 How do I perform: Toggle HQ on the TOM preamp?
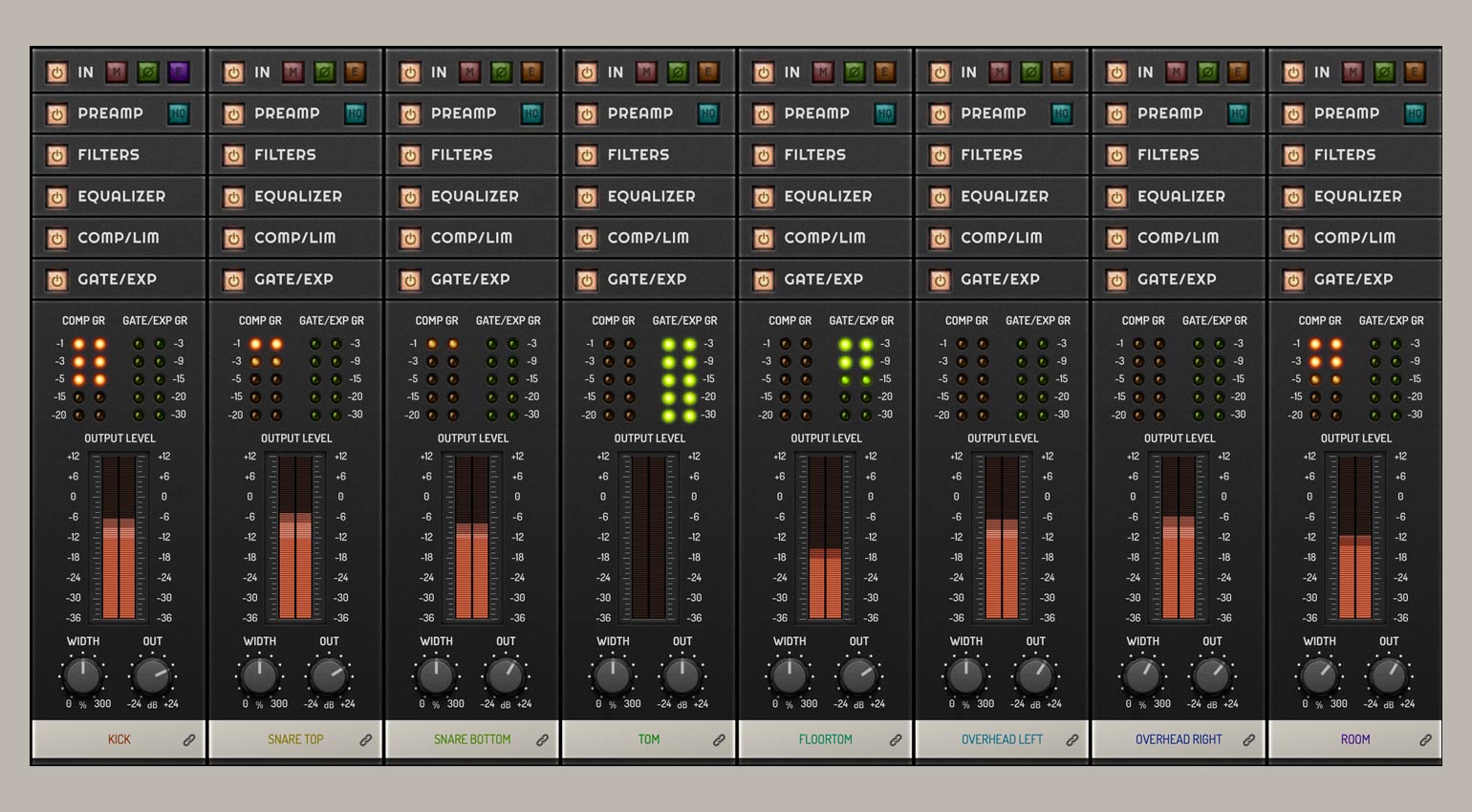708,114
